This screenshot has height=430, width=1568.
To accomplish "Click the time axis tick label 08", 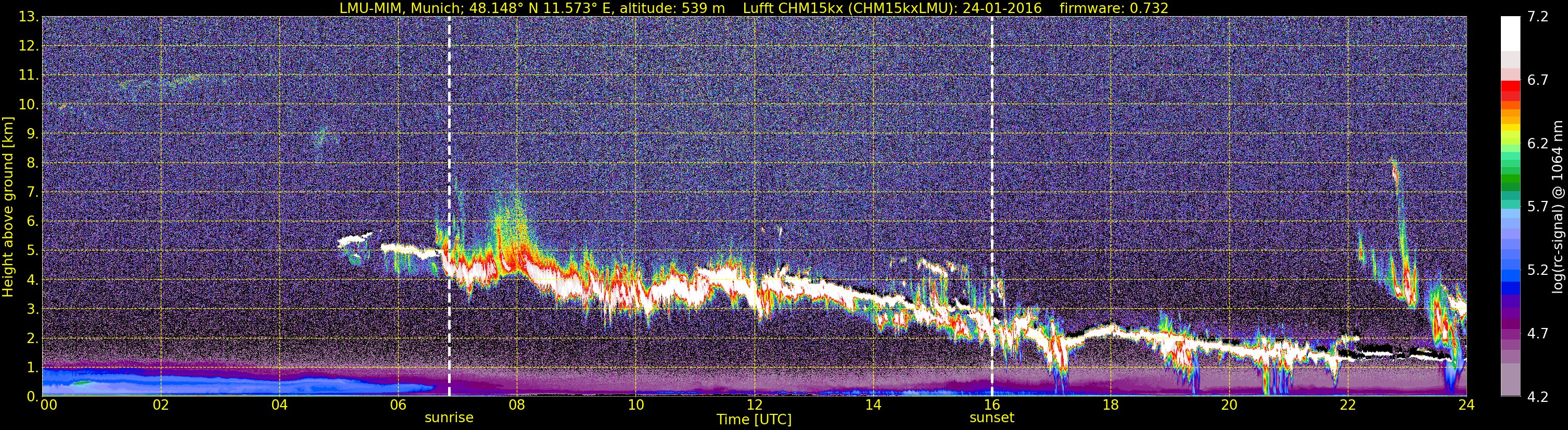I will click(x=517, y=405).
